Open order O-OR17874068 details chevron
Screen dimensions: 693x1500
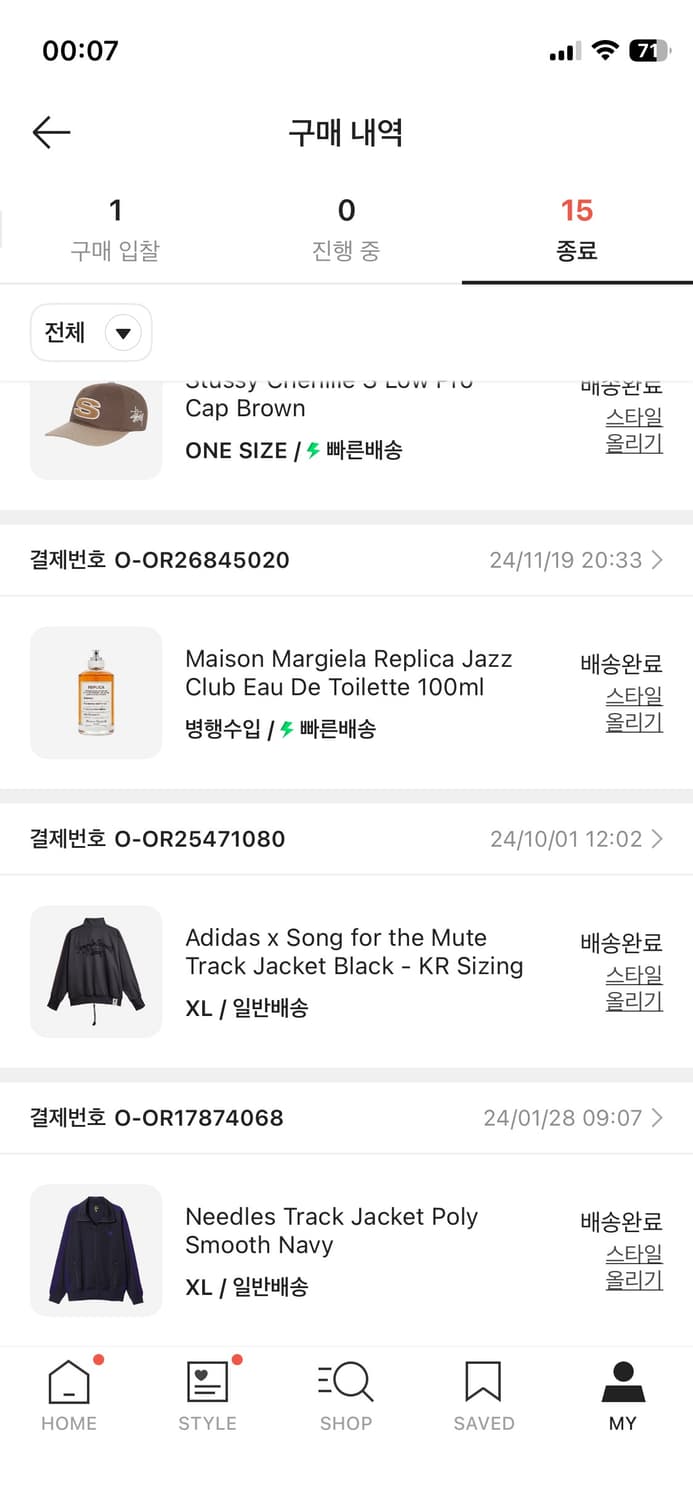click(x=657, y=1118)
